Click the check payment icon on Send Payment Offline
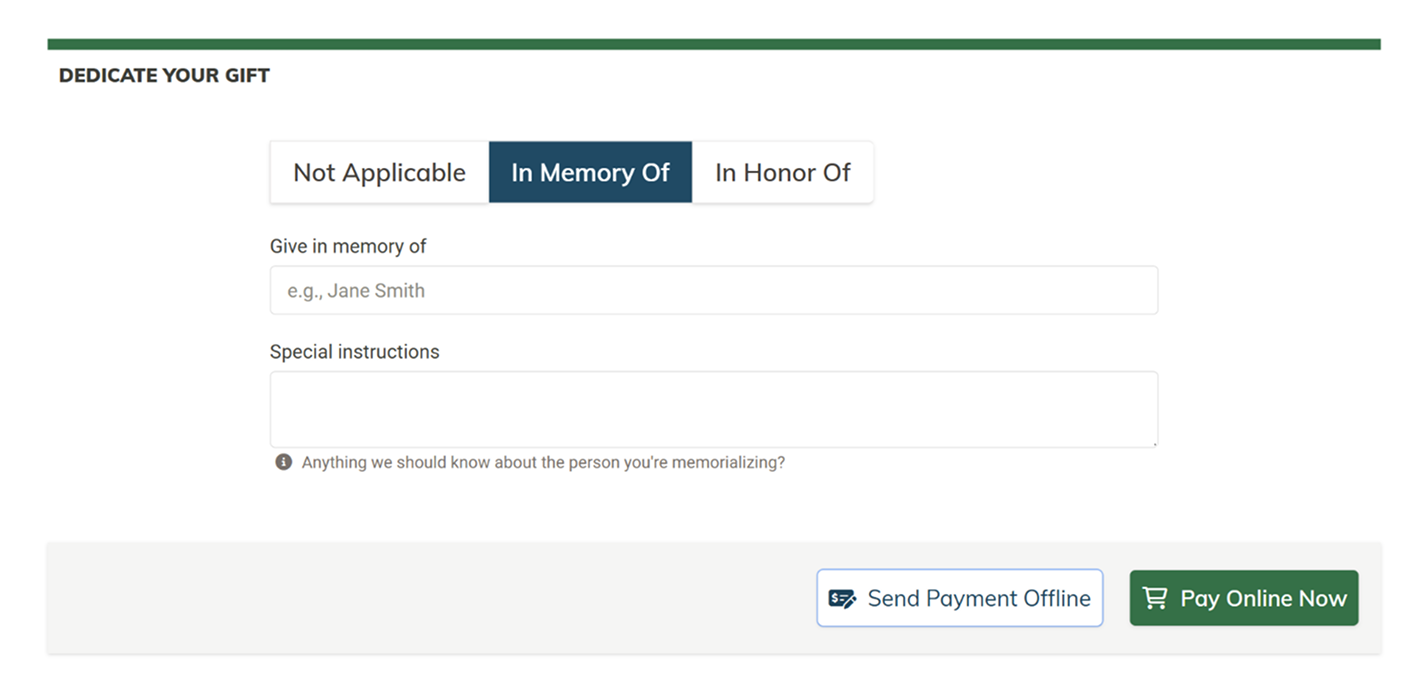Image resolution: width=1422 pixels, height=684 pixels. click(842, 599)
